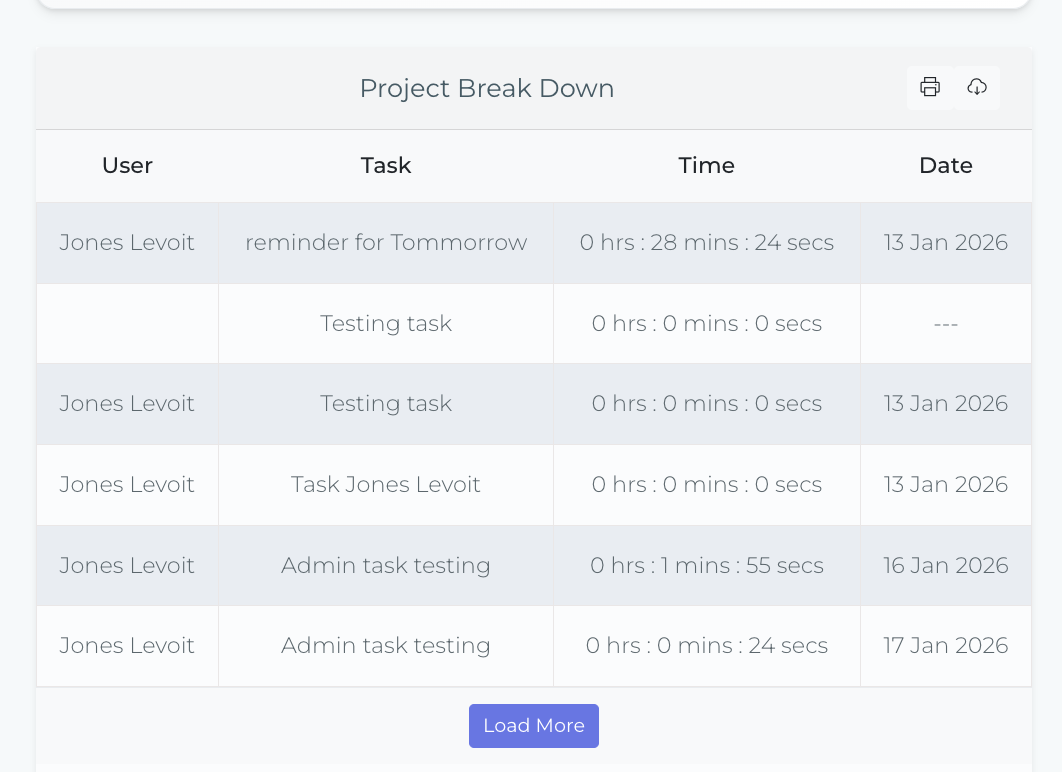This screenshot has height=772, width=1062.
Task: Click the Date column header
Action: (x=945, y=166)
